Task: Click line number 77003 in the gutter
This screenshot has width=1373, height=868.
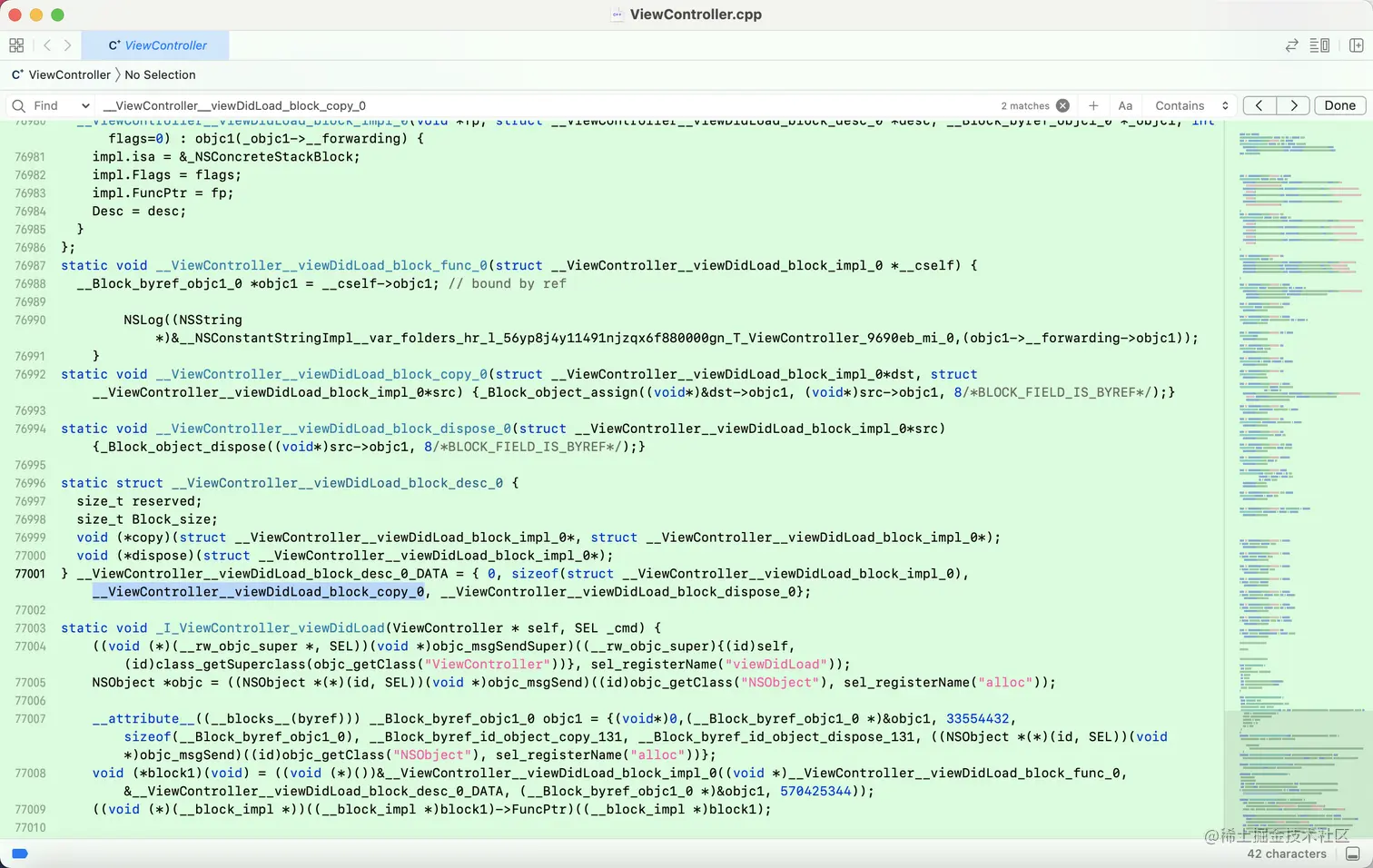Action: click(x=30, y=628)
